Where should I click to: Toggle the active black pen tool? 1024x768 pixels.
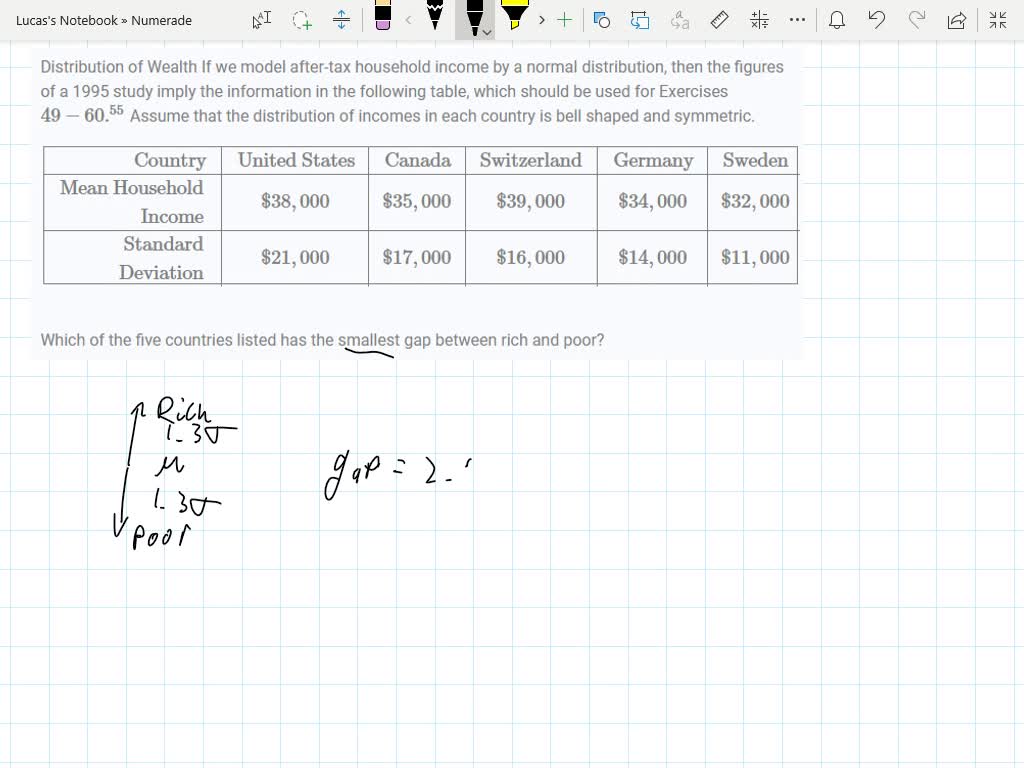point(474,18)
